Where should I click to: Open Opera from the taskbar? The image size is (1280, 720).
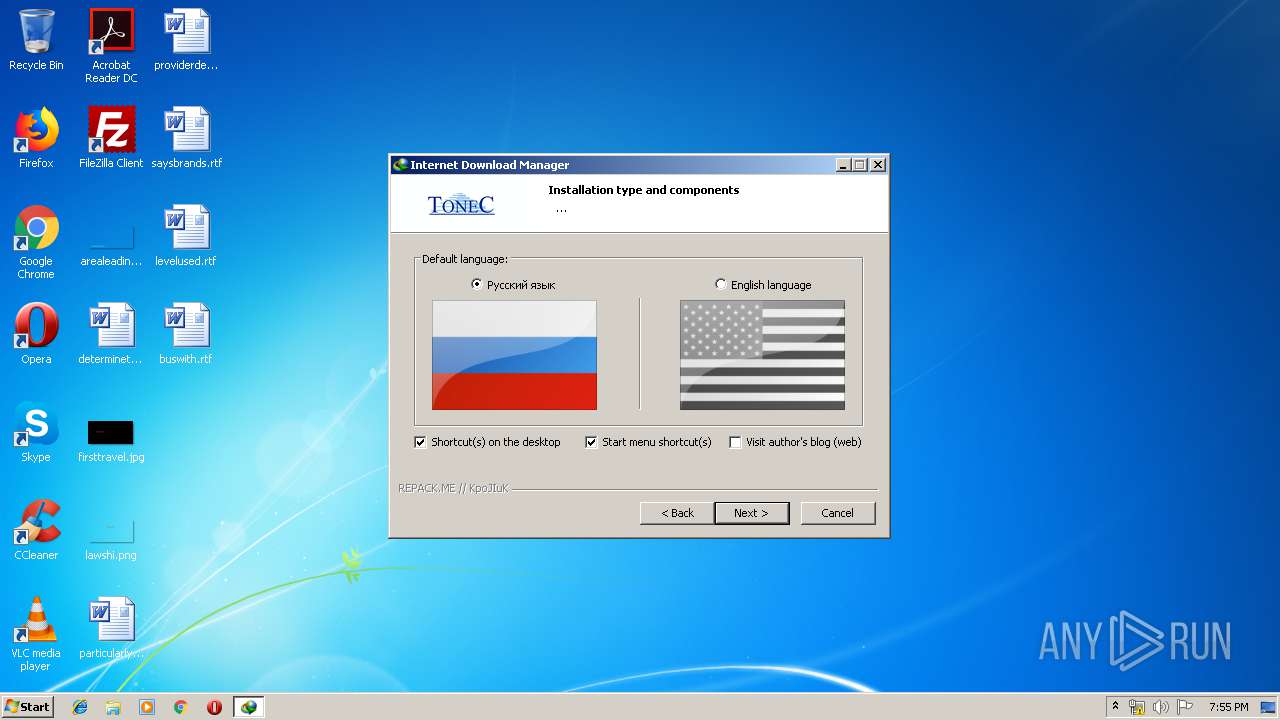pyautogui.click(x=214, y=707)
